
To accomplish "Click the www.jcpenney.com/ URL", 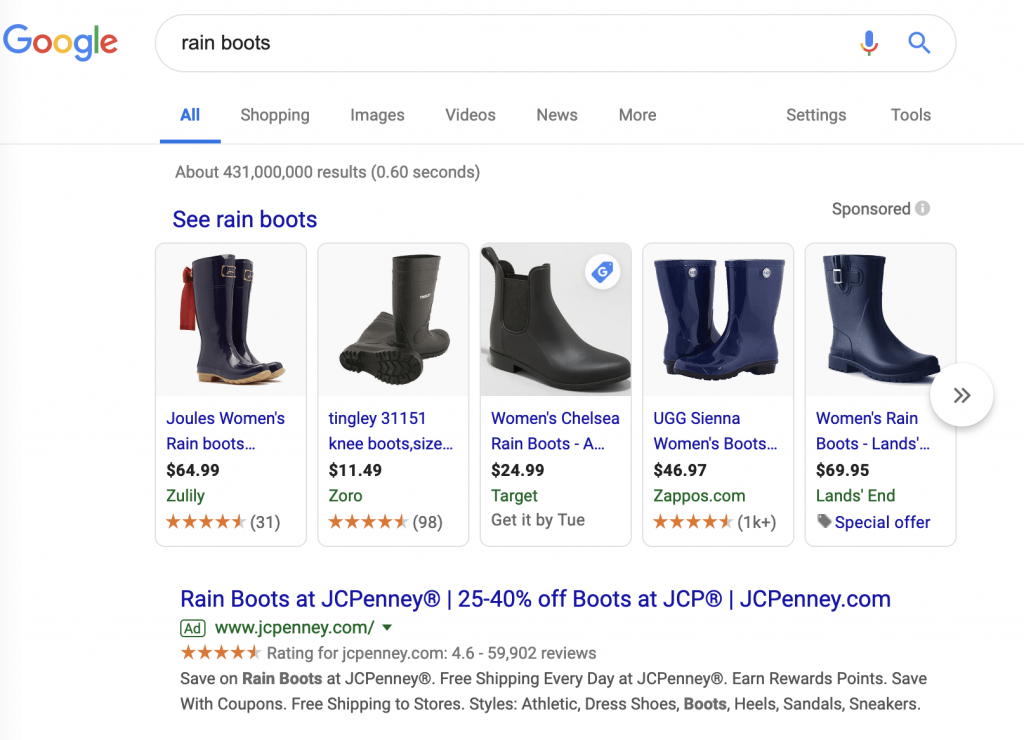I will 295,628.
